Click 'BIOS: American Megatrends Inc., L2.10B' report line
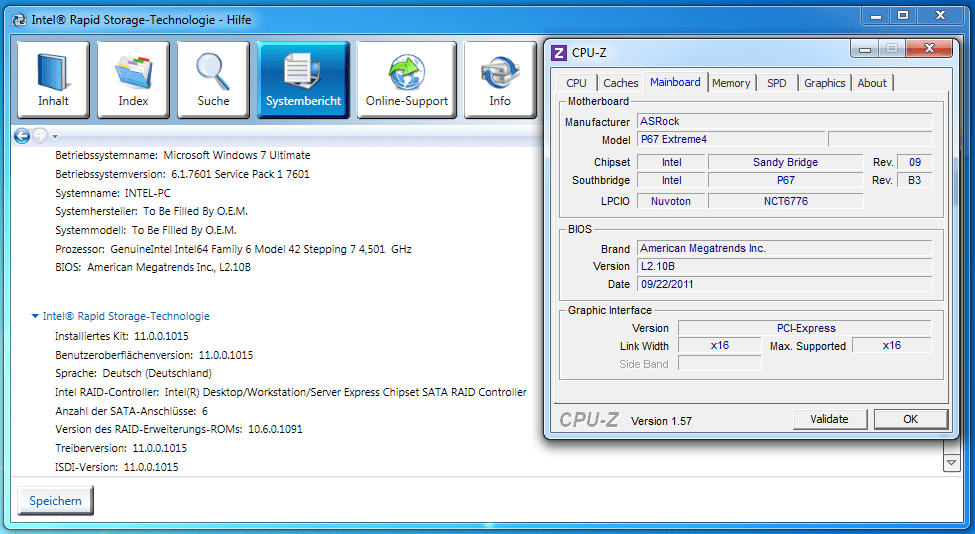This screenshot has width=975, height=534. coord(153,267)
